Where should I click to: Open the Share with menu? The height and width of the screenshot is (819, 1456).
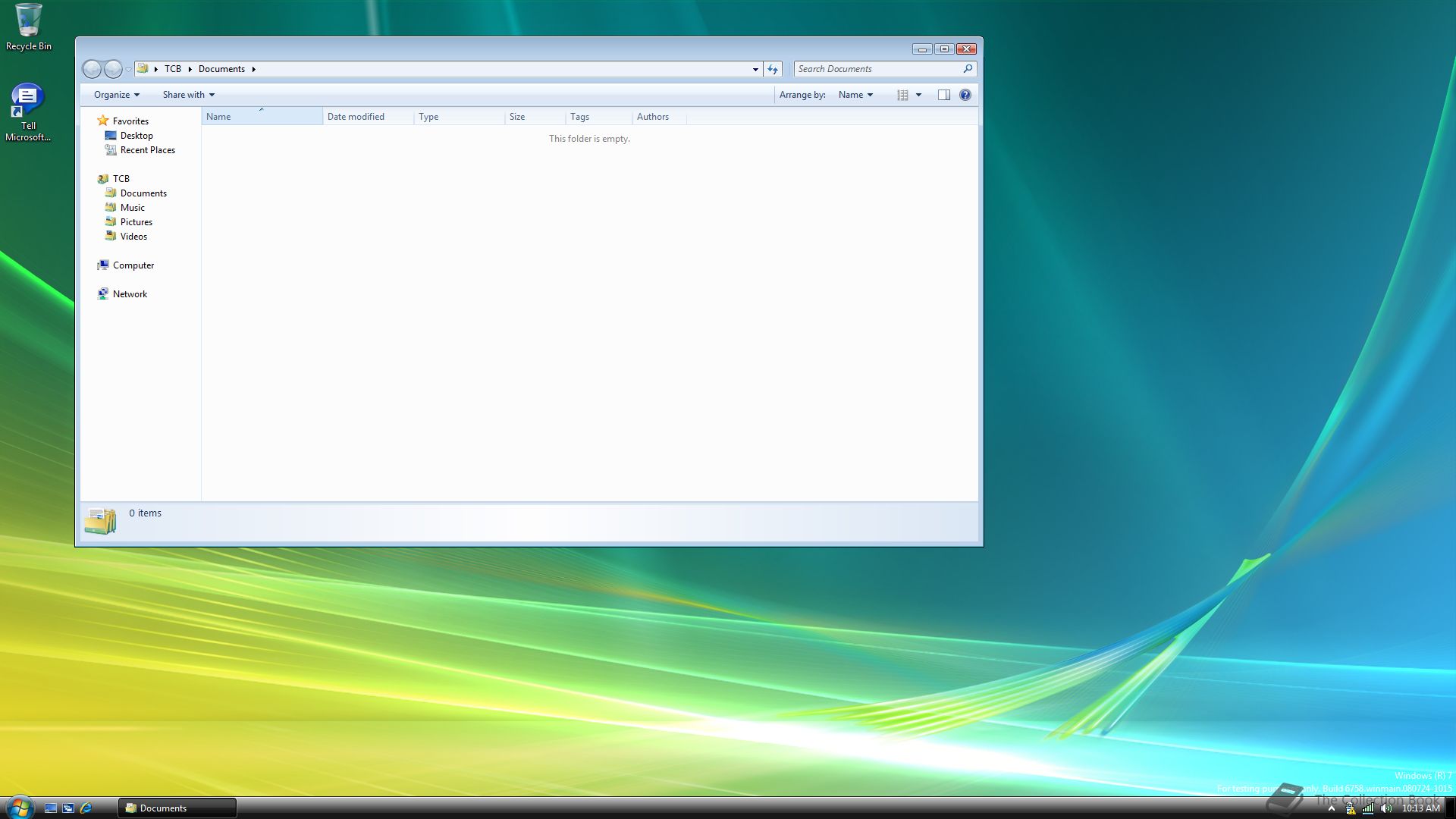[189, 95]
